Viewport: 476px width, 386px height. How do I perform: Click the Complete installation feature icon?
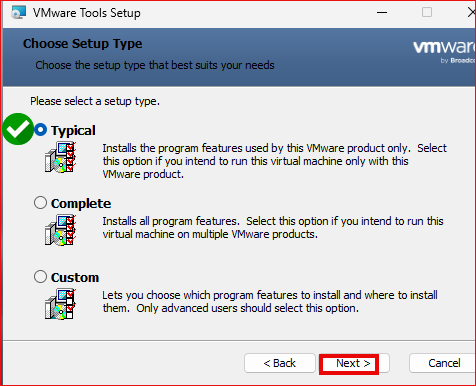click(x=60, y=230)
